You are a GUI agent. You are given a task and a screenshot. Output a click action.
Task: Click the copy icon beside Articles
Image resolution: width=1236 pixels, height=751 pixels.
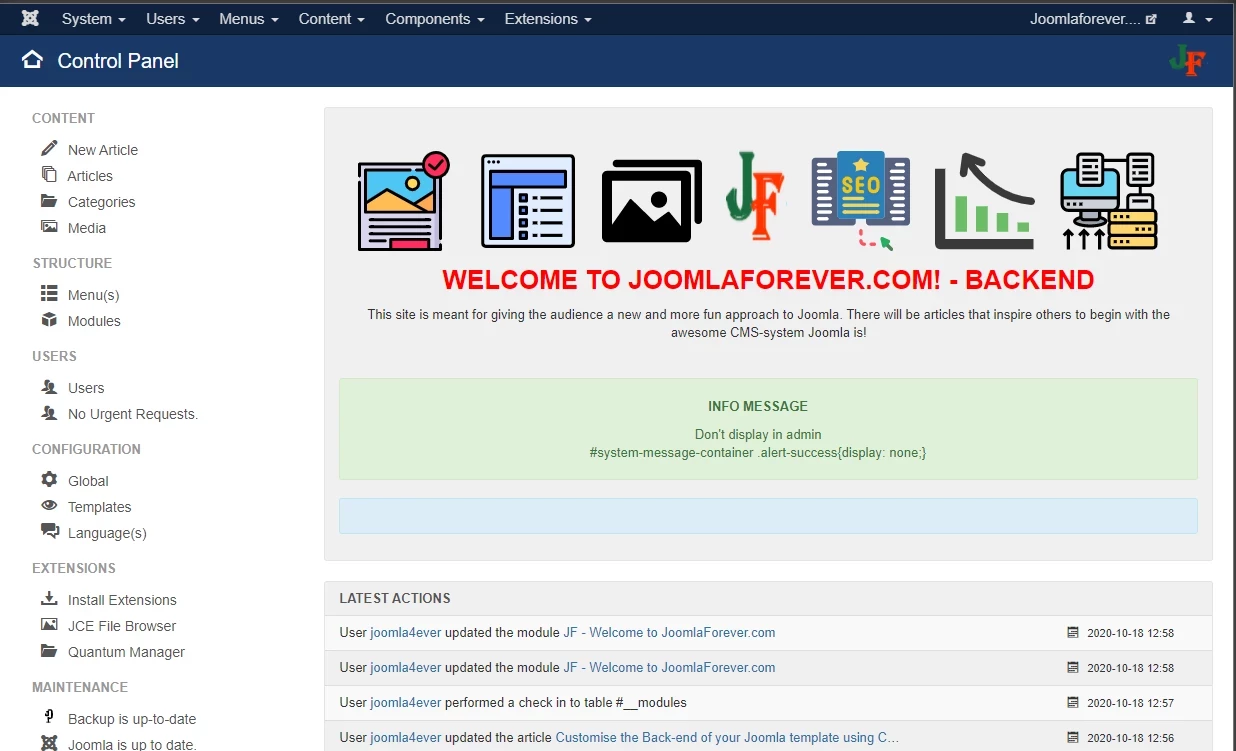49,174
